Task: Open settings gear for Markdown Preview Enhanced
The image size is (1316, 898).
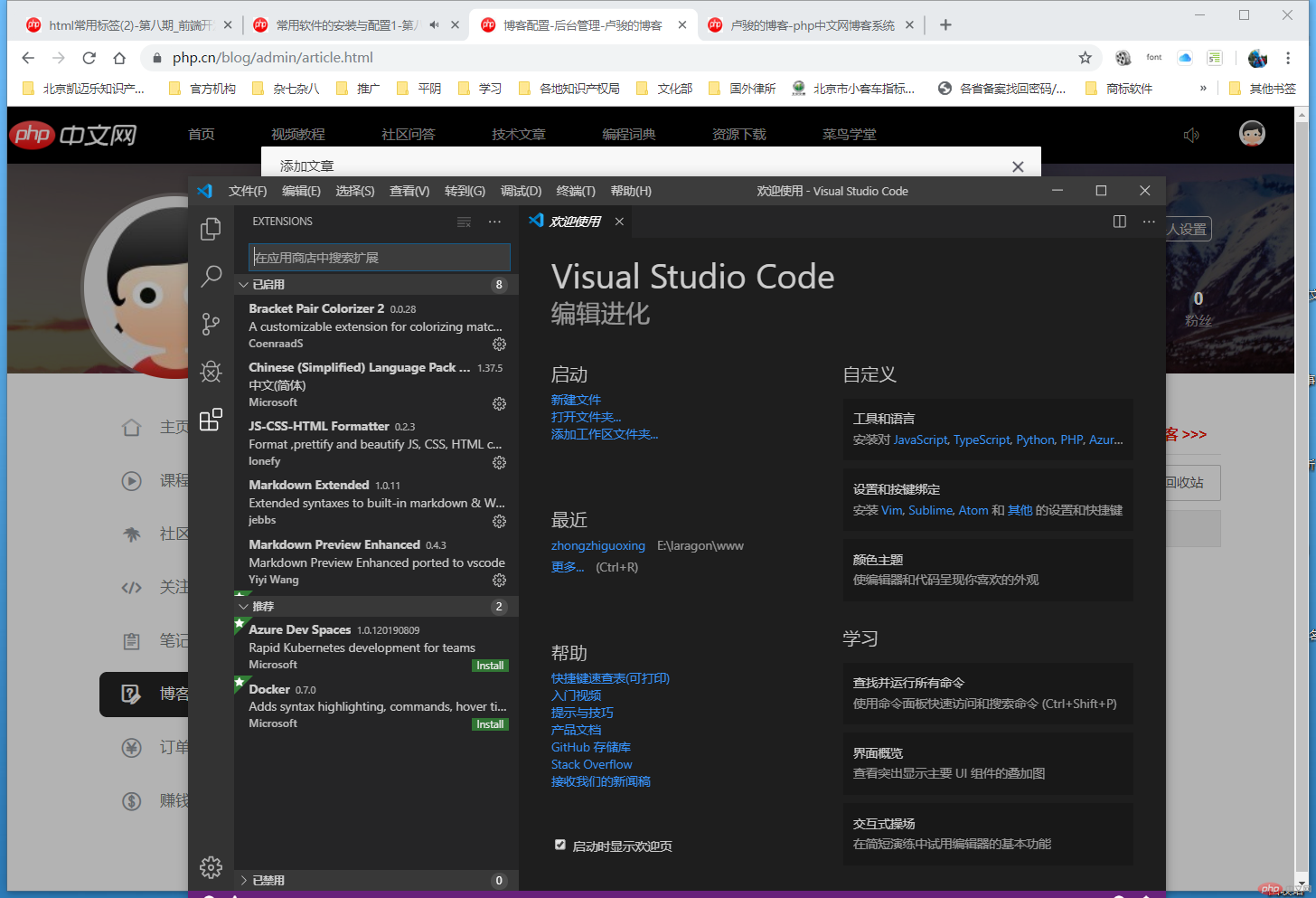Action: click(x=499, y=580)
